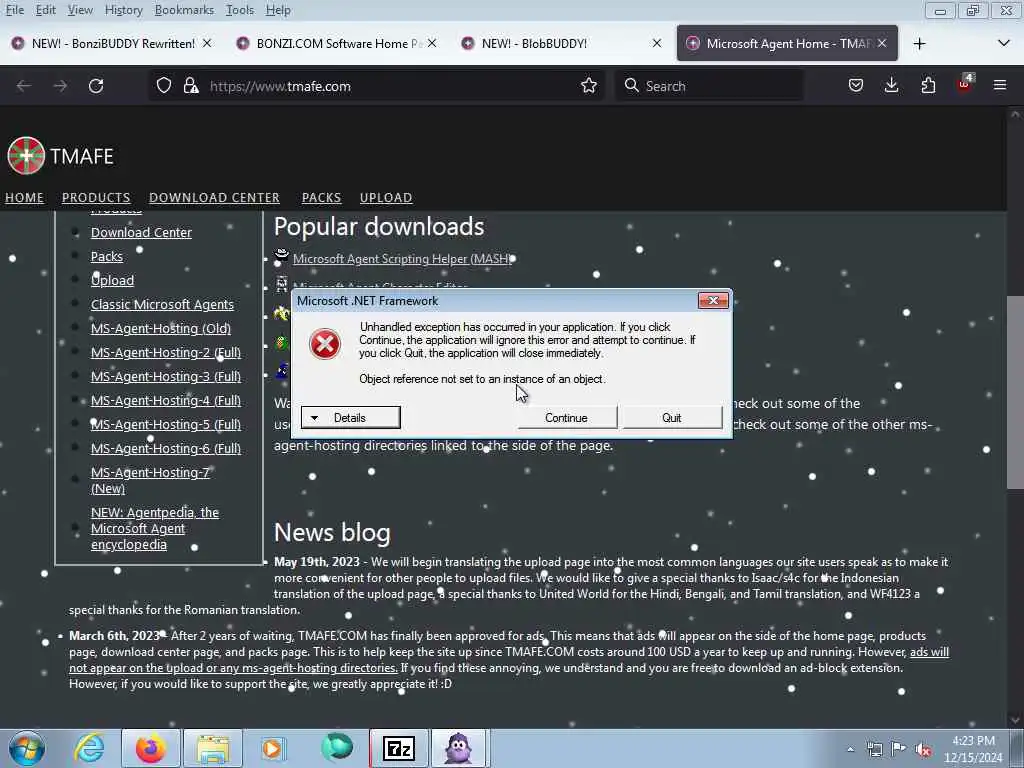
Task: Open the Downloads arrow icon
Action: (891, 86)
